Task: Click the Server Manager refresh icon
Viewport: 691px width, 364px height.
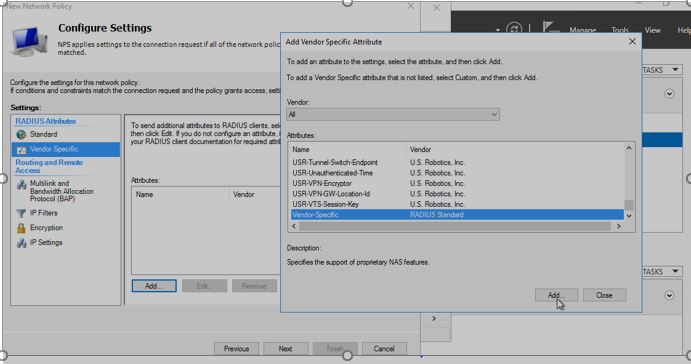Action: pyautogui.click(x=514, y=29)
